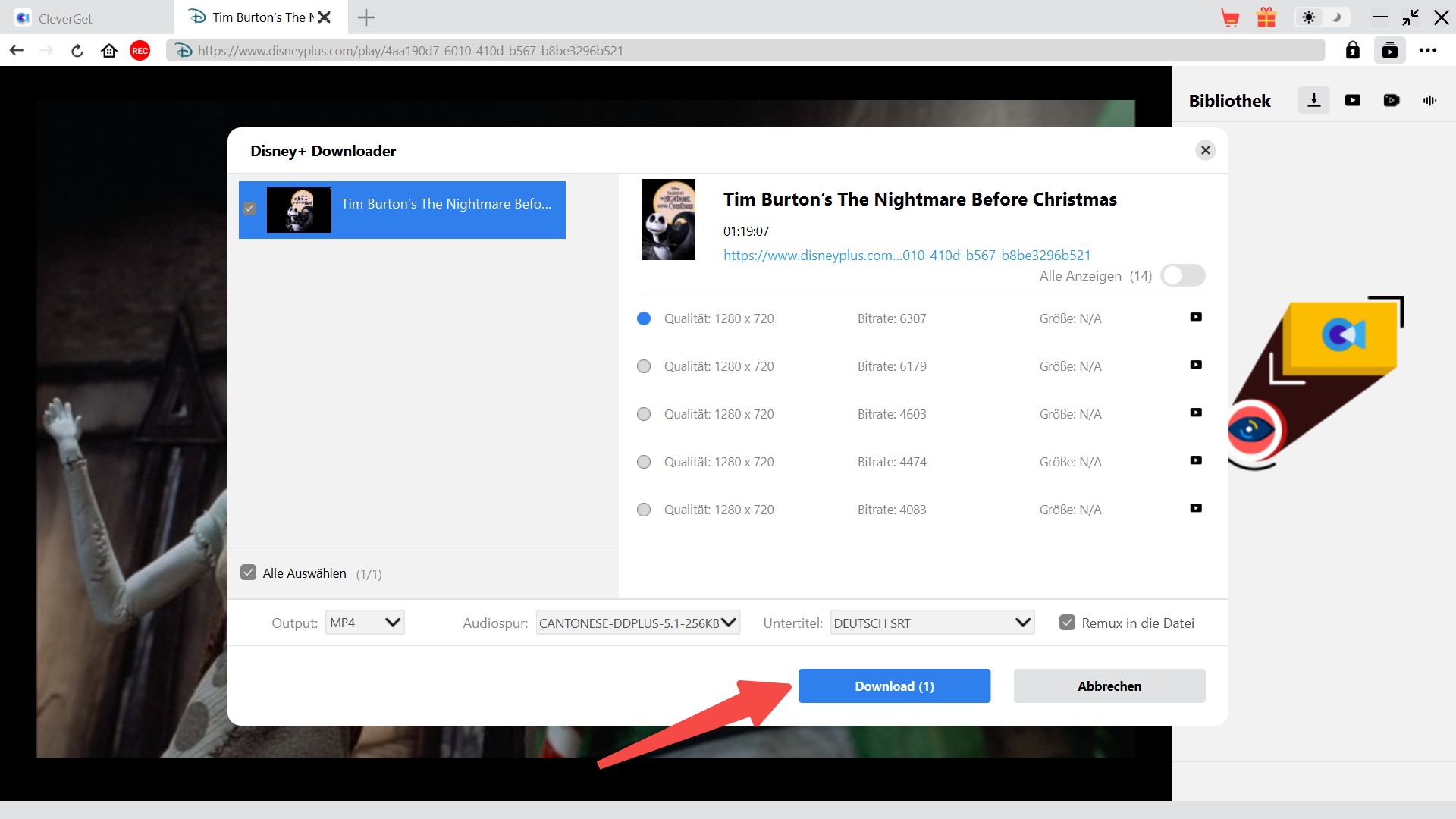1456x819 pixels.
Task: Go to the home page
Action: tap(109, 51)
